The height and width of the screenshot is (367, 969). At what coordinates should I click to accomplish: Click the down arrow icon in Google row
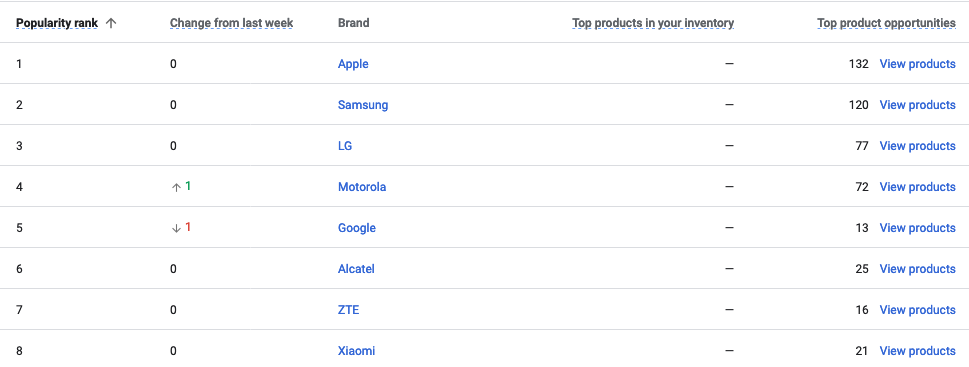(x=176, y=228)
